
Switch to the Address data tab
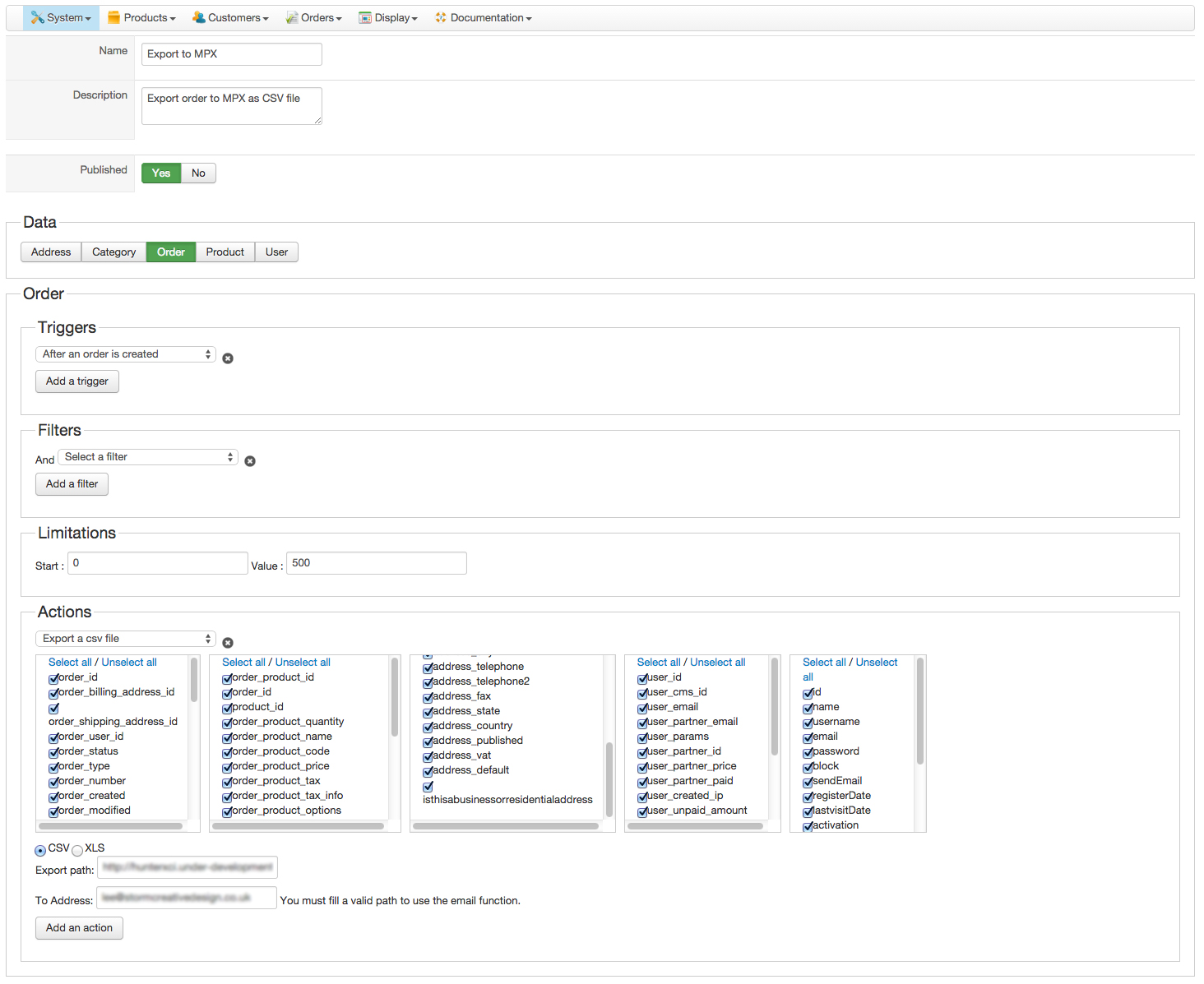pyautogui.click(x=51, y=252)
